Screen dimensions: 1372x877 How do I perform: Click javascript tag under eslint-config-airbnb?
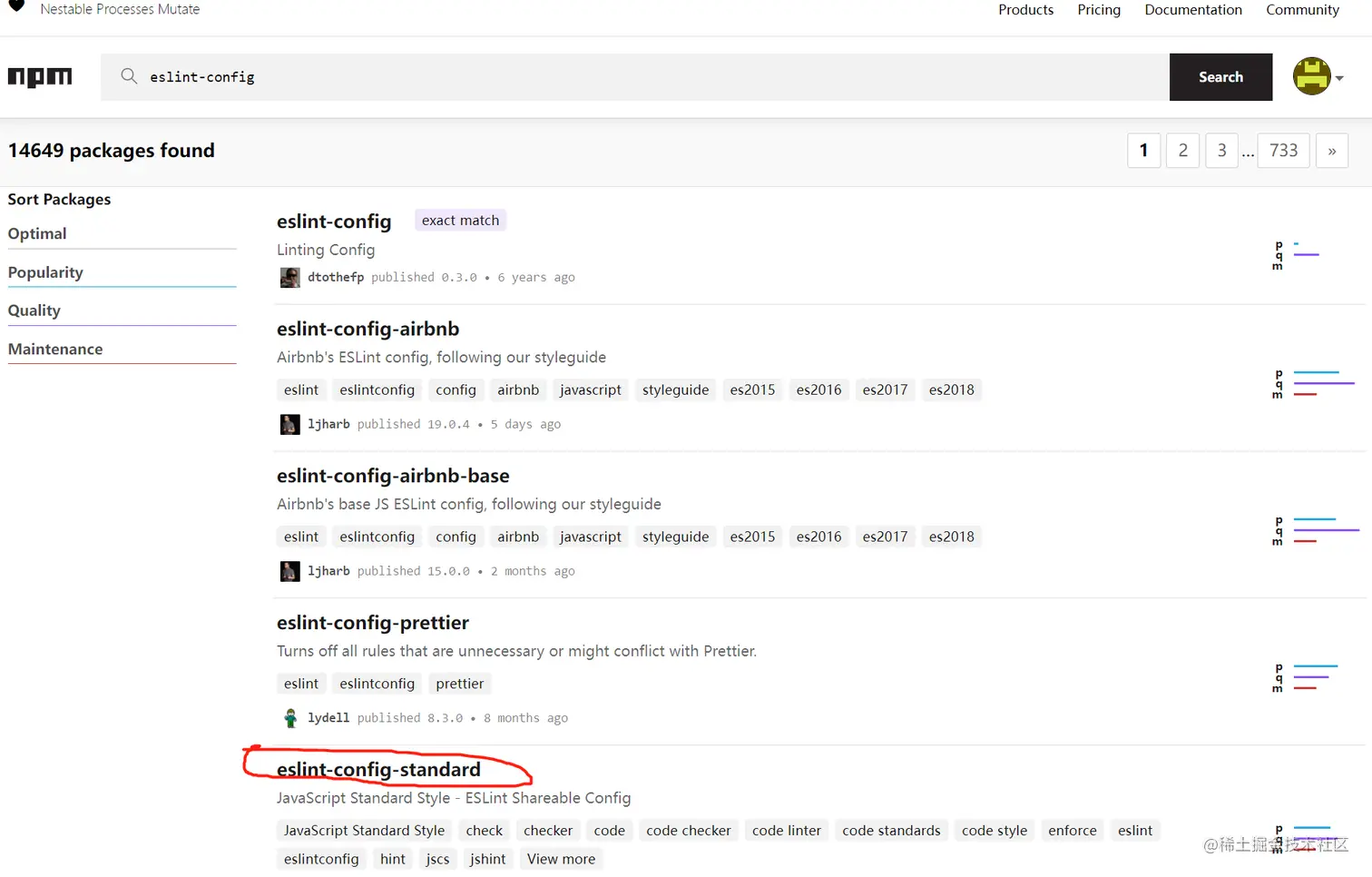[x=591, y=390]
